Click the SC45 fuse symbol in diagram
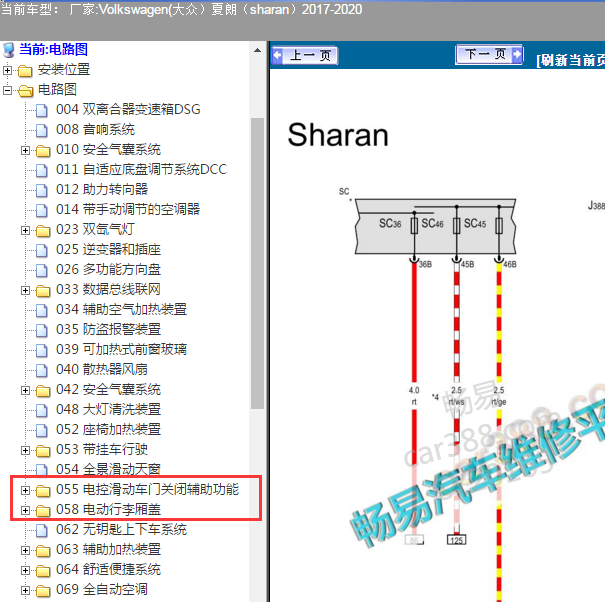 [x=499, y=225]
